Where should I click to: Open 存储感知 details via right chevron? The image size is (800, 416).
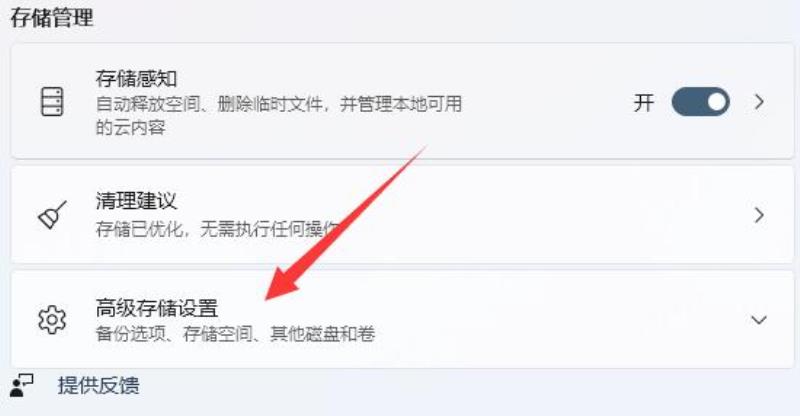coord(759,102)
